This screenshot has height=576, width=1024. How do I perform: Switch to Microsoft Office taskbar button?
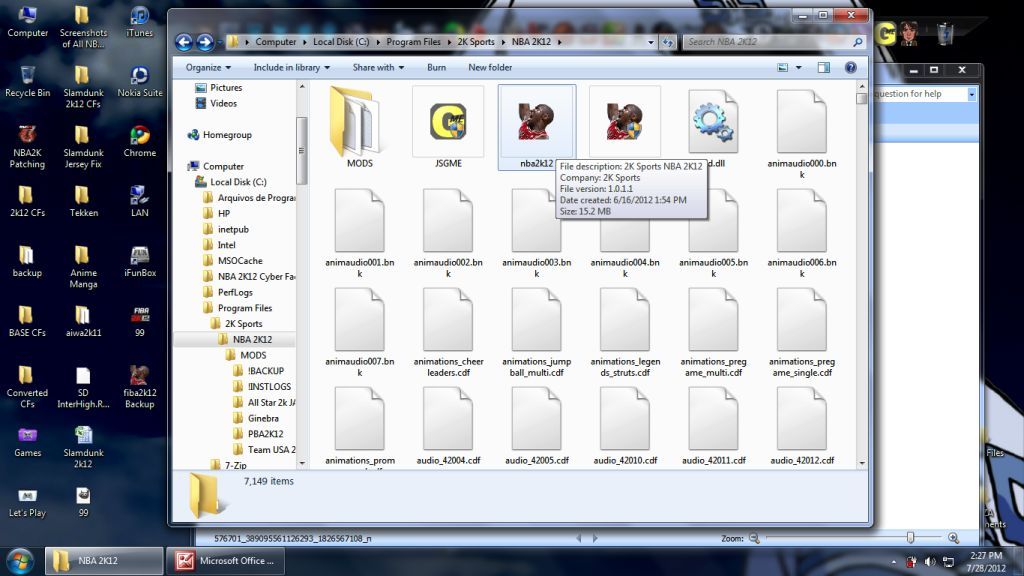click(225, 561)
